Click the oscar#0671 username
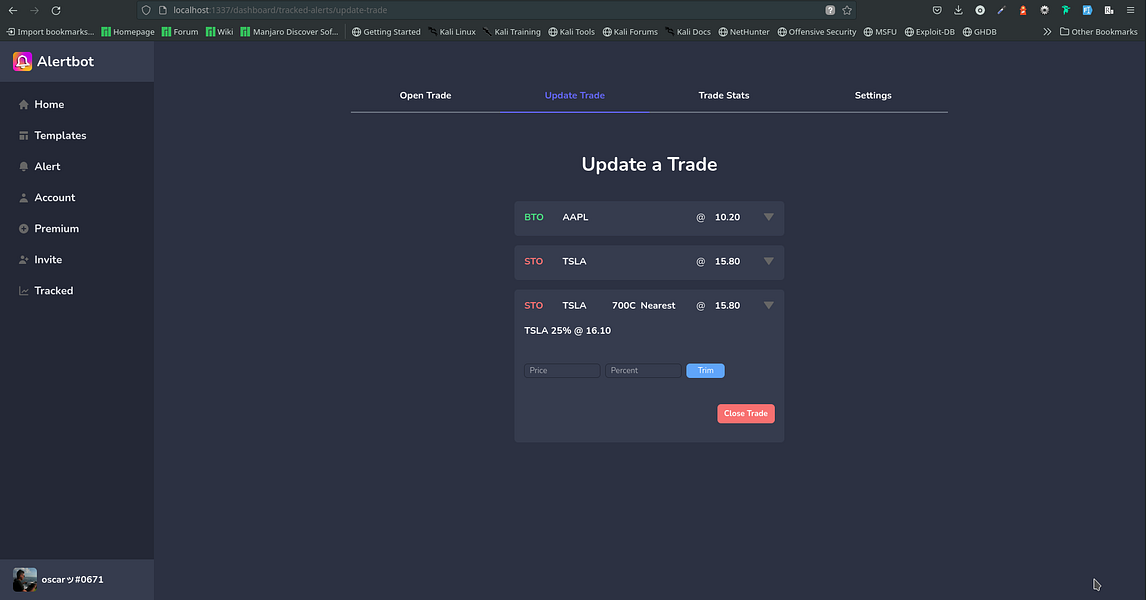Image resolution: width=1146 pixels, height=600 pixels. tap(72, 580)
